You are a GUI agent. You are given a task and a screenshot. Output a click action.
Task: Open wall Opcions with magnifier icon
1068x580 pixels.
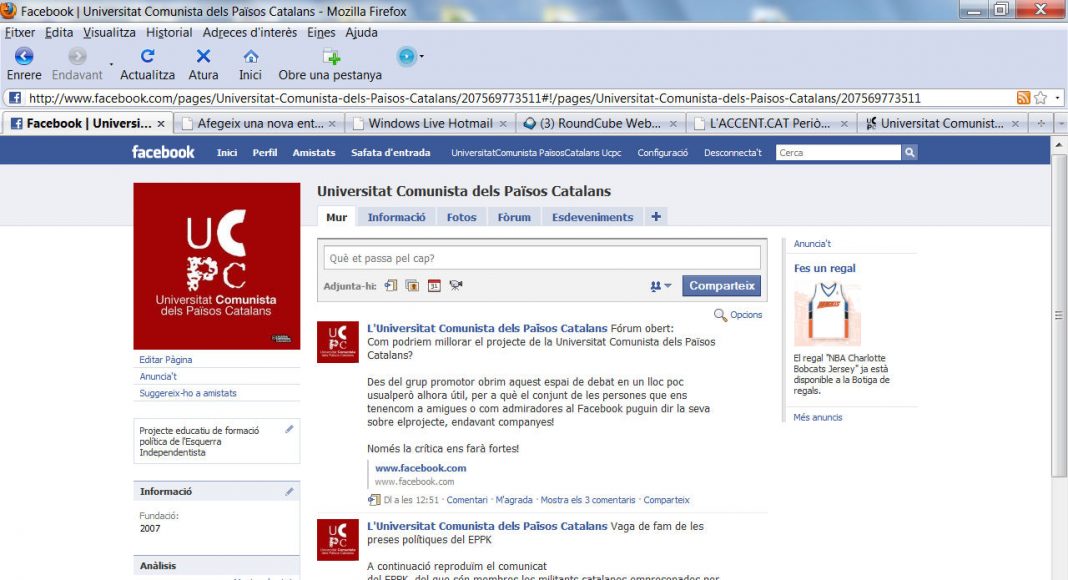pos(738,315)
